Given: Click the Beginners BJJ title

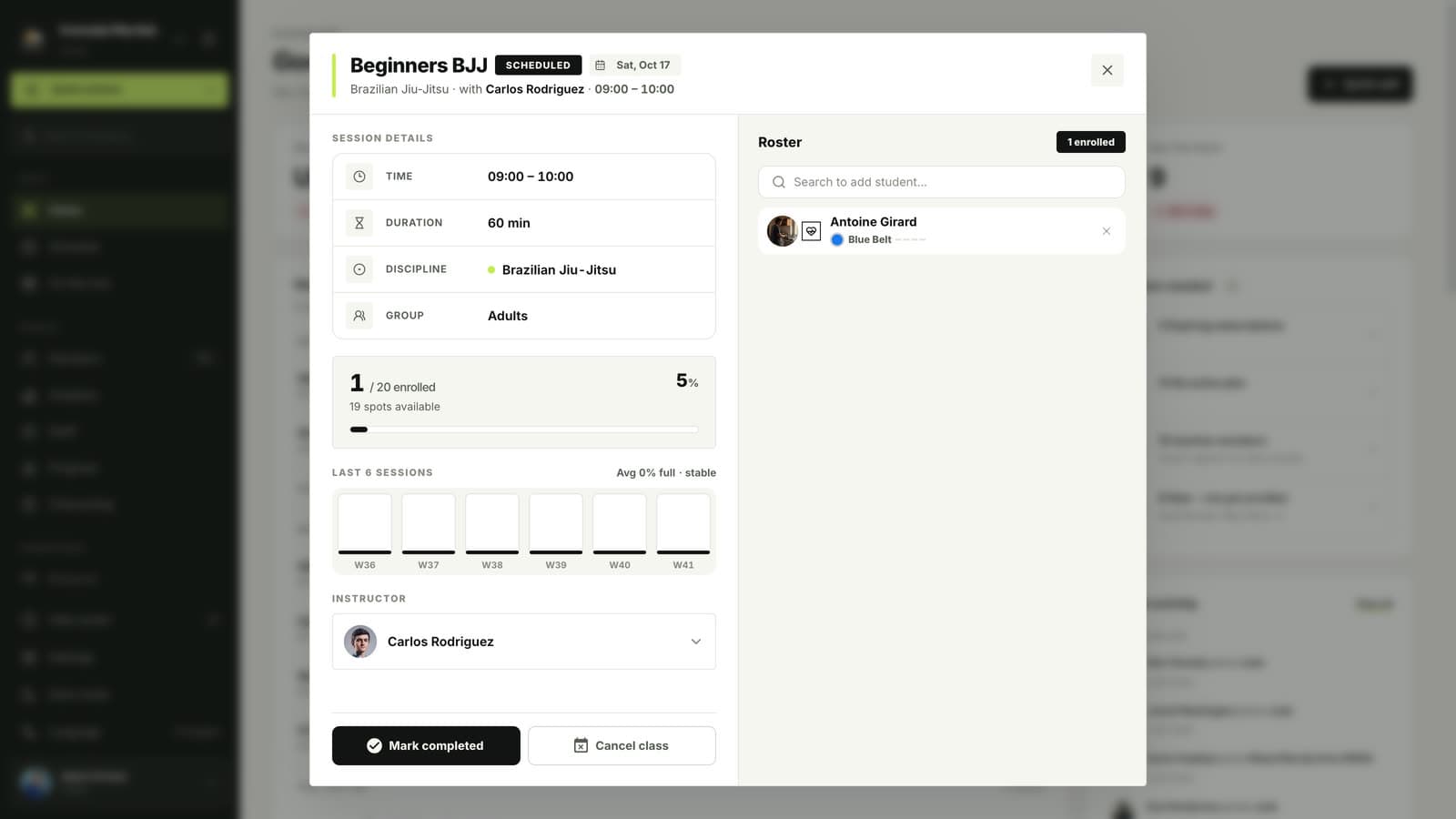Looking at the screenshot, I should (419, 65).
